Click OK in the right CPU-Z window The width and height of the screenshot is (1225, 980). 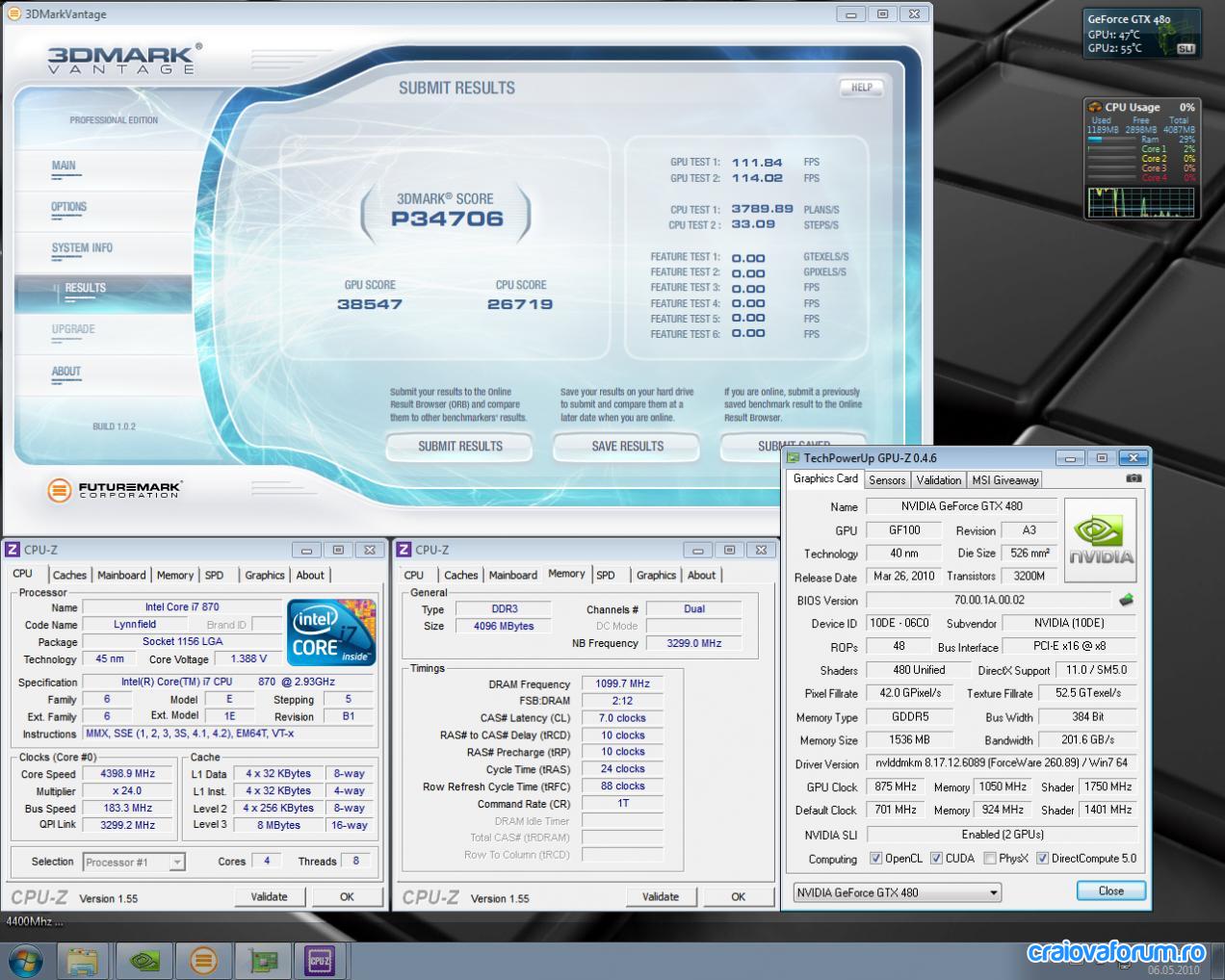(x=738, y=896)
